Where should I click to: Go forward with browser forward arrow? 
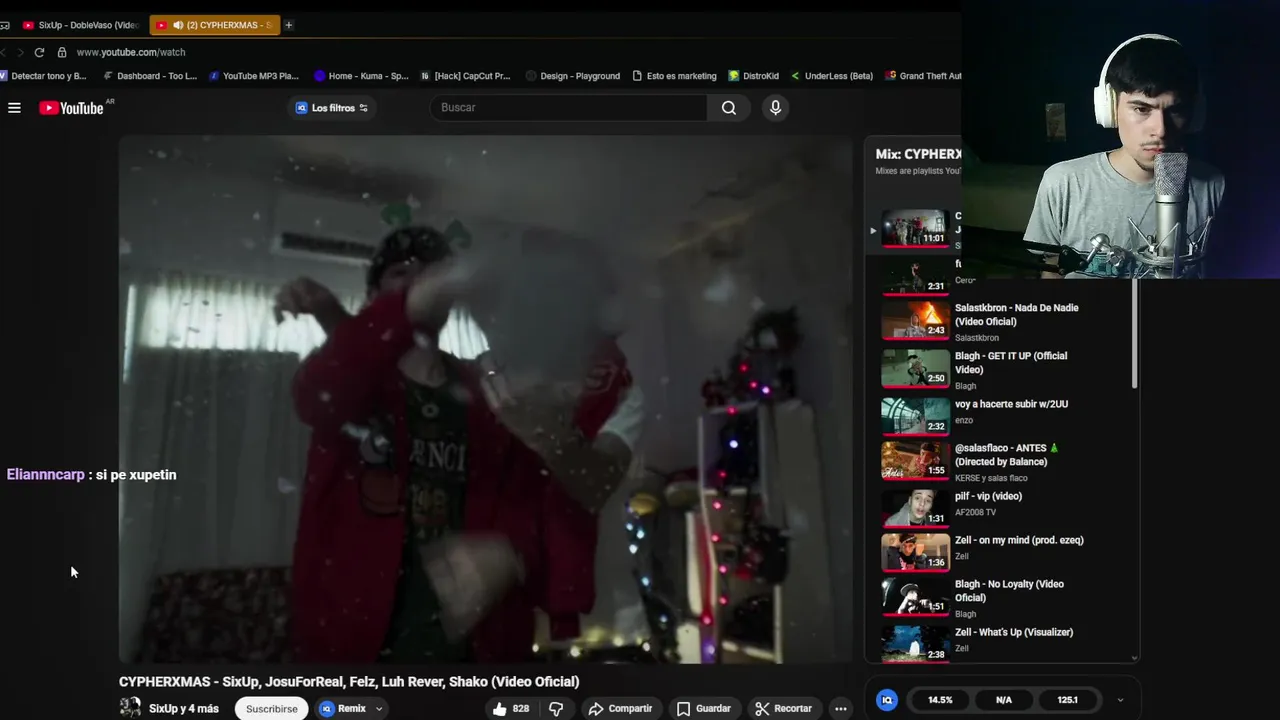point(19,52)
